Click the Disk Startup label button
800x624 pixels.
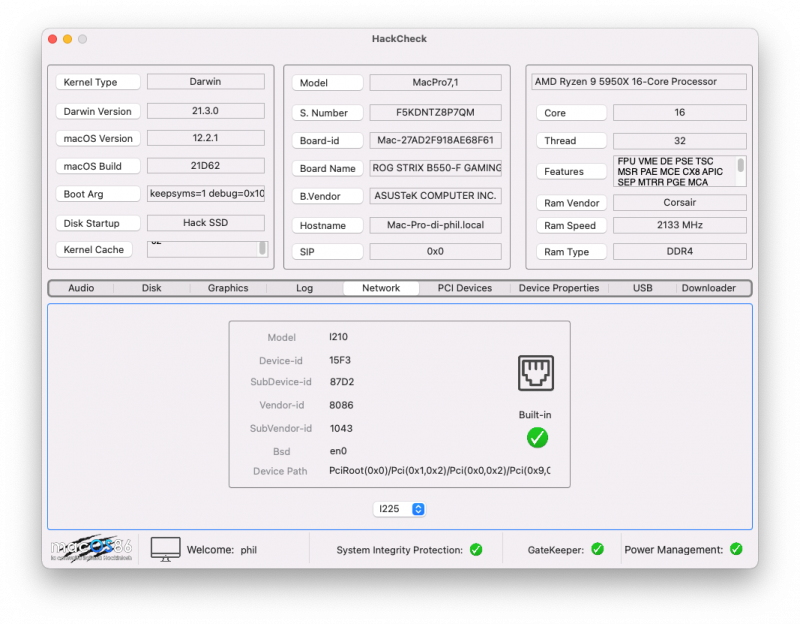pos(97,223)
